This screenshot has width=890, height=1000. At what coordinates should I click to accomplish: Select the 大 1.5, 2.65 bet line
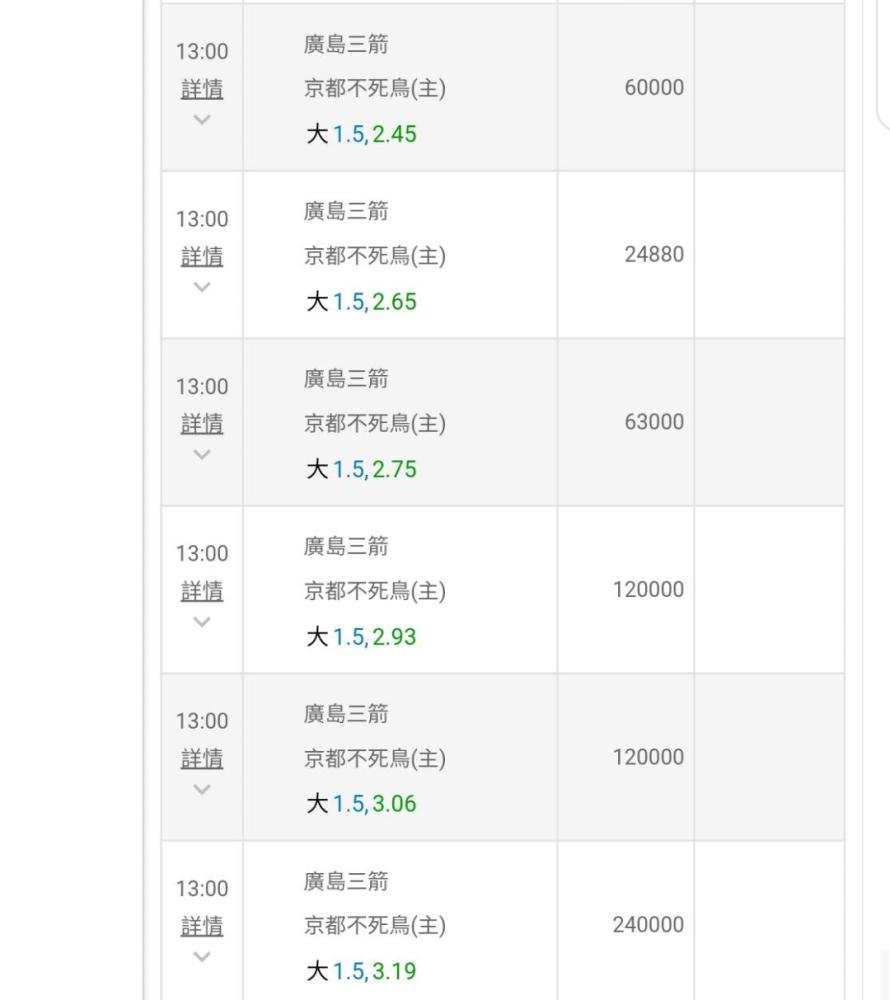coord(361,302)
